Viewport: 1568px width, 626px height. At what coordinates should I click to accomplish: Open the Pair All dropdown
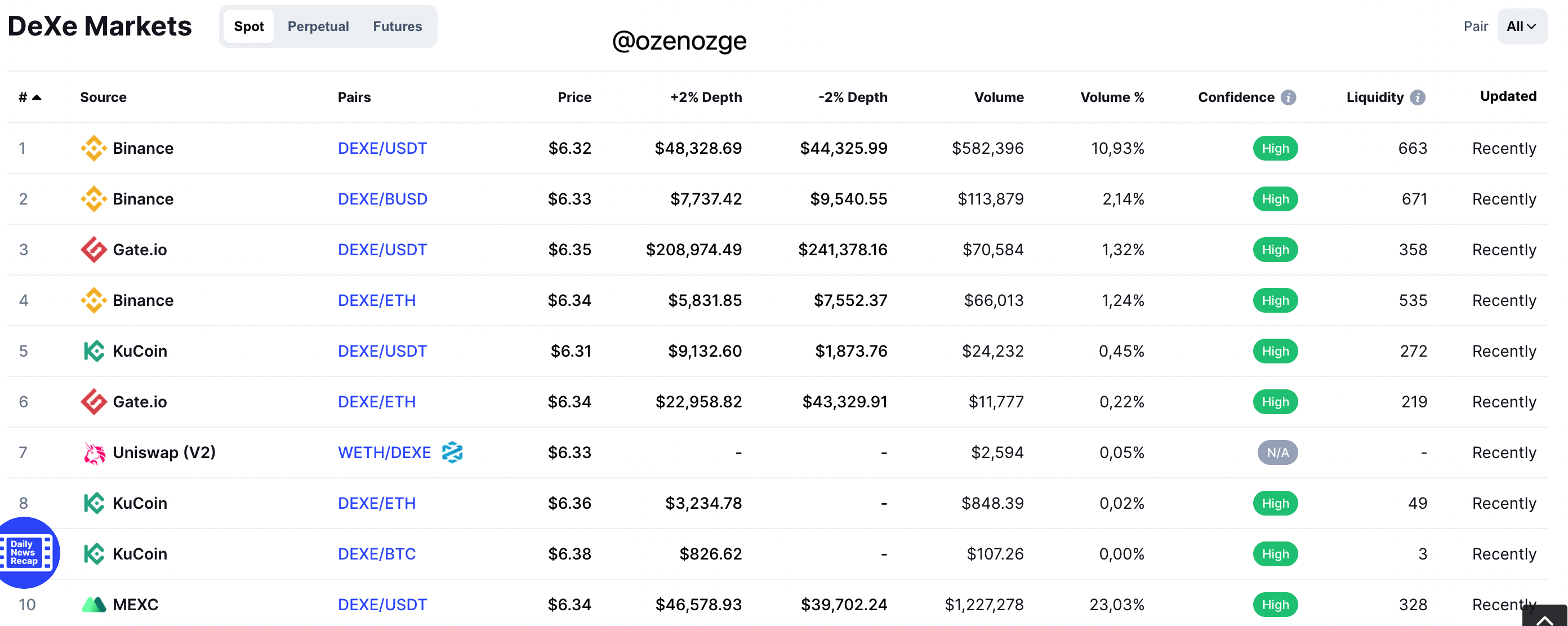1522,26
